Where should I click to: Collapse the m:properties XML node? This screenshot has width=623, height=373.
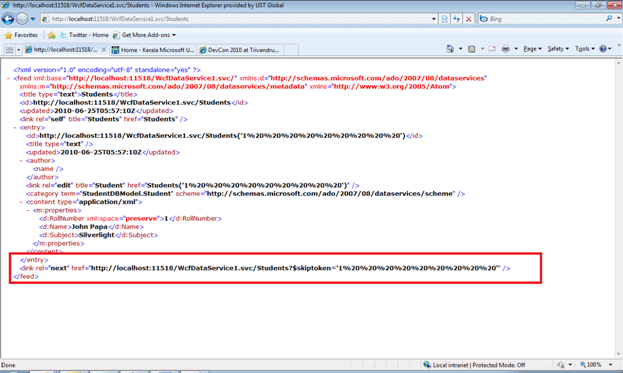pyautogui.click(x=28, y=211)
